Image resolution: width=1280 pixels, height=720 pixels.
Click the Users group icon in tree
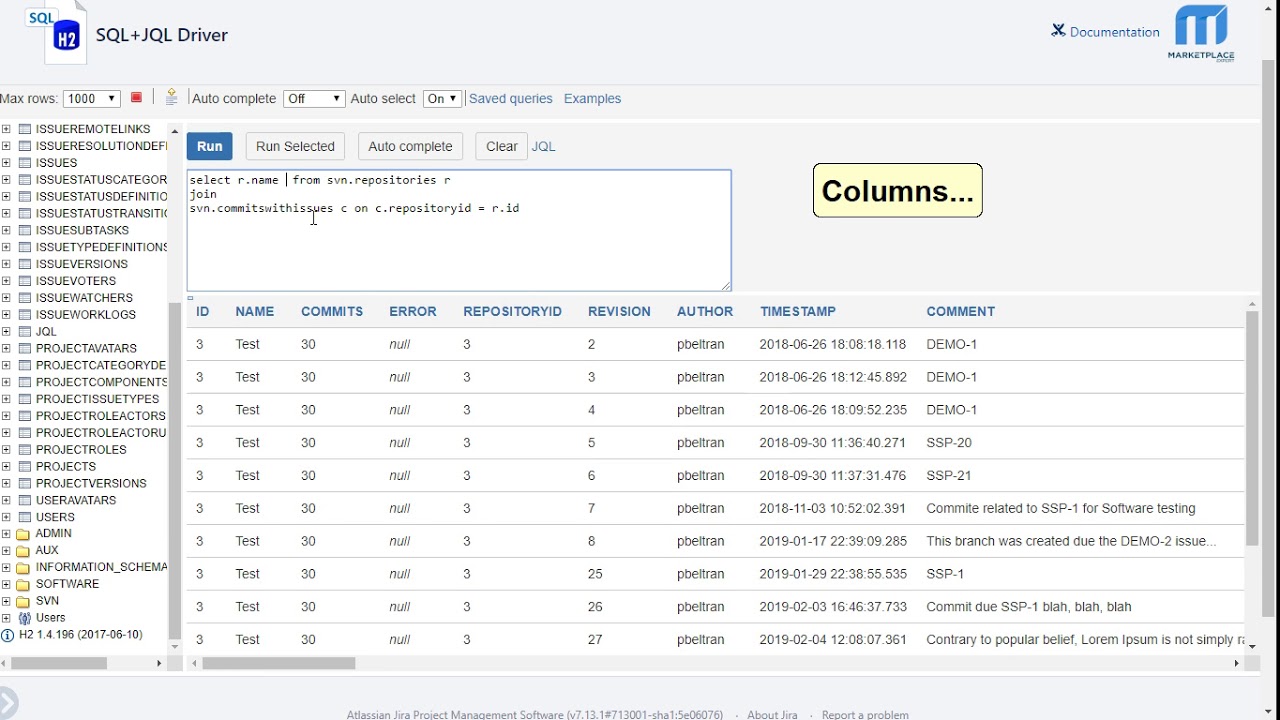pyautogui.click(x=25, y=618)
